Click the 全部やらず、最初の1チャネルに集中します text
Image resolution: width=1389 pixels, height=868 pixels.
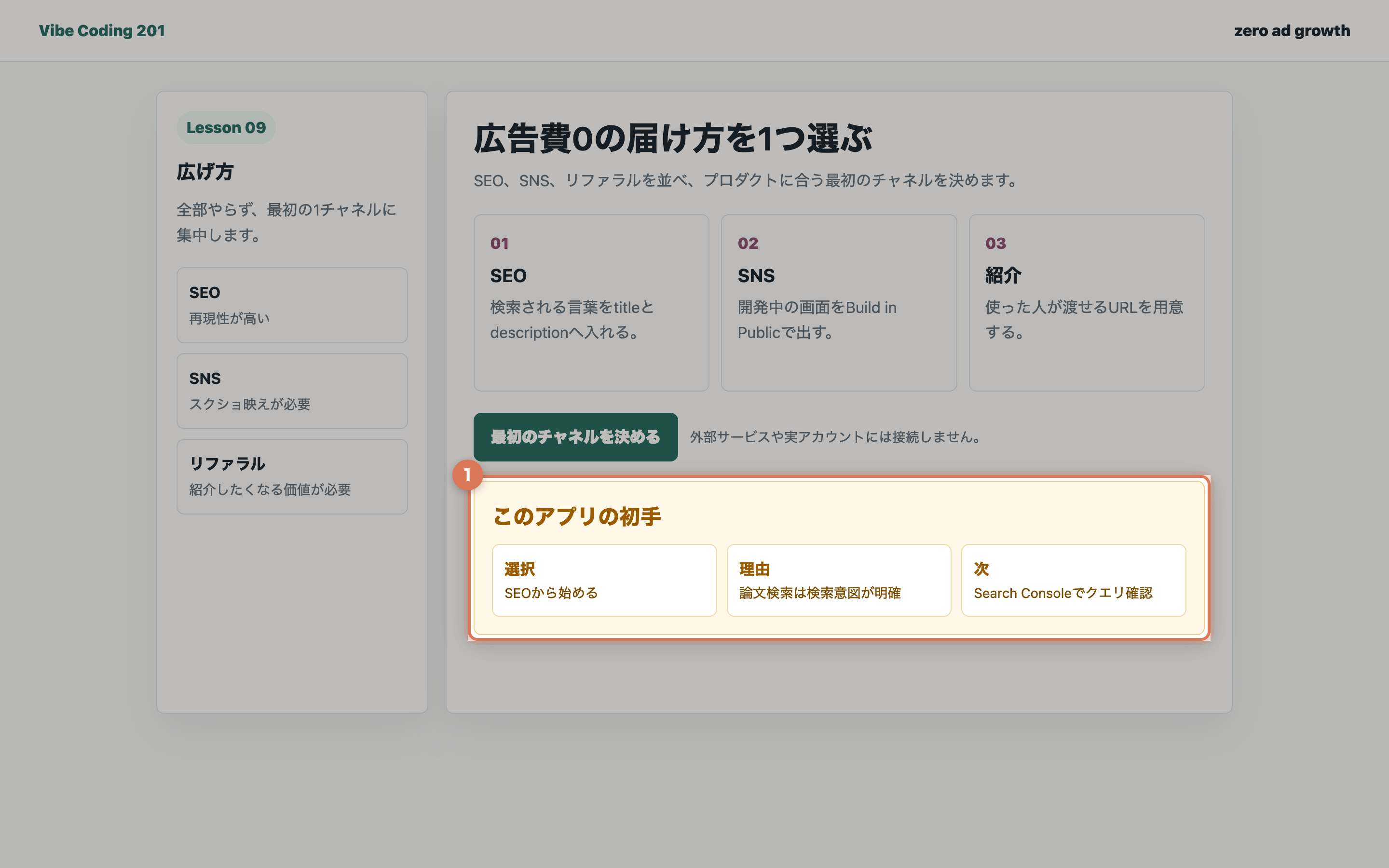pyautogui.click(x=286, y=222)
